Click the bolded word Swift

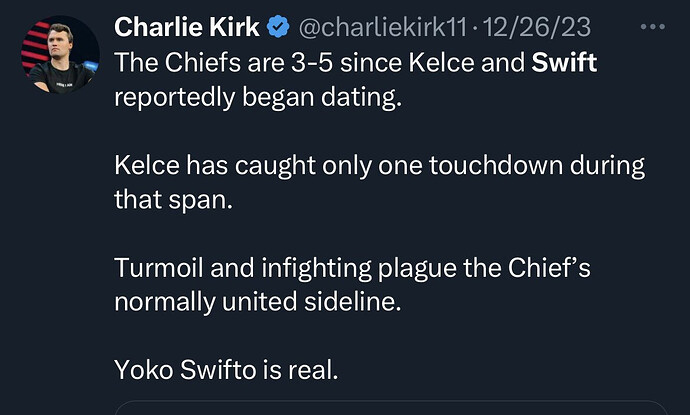564,62
